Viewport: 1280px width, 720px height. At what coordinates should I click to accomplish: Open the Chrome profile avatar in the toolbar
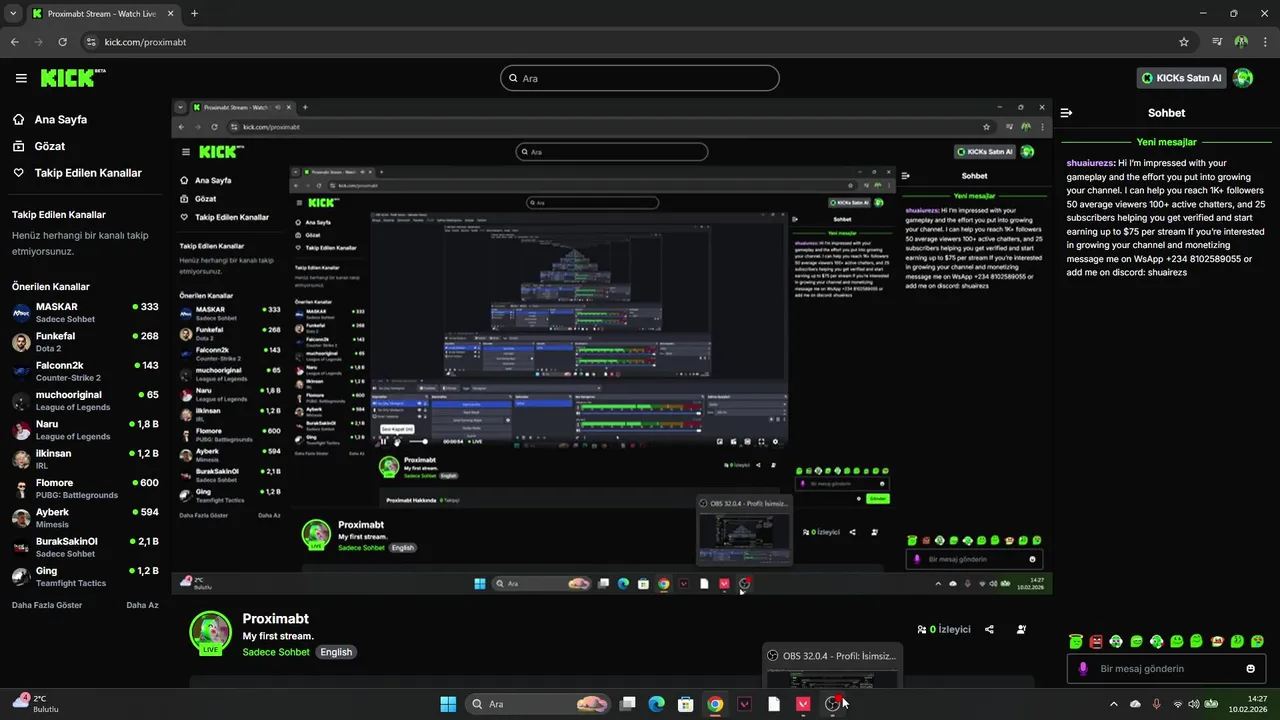[x=1241, y=42]
